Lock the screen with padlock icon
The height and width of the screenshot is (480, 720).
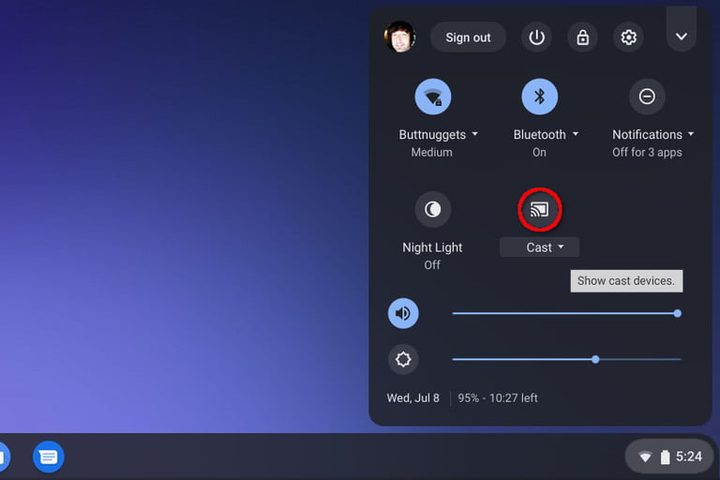582,37
